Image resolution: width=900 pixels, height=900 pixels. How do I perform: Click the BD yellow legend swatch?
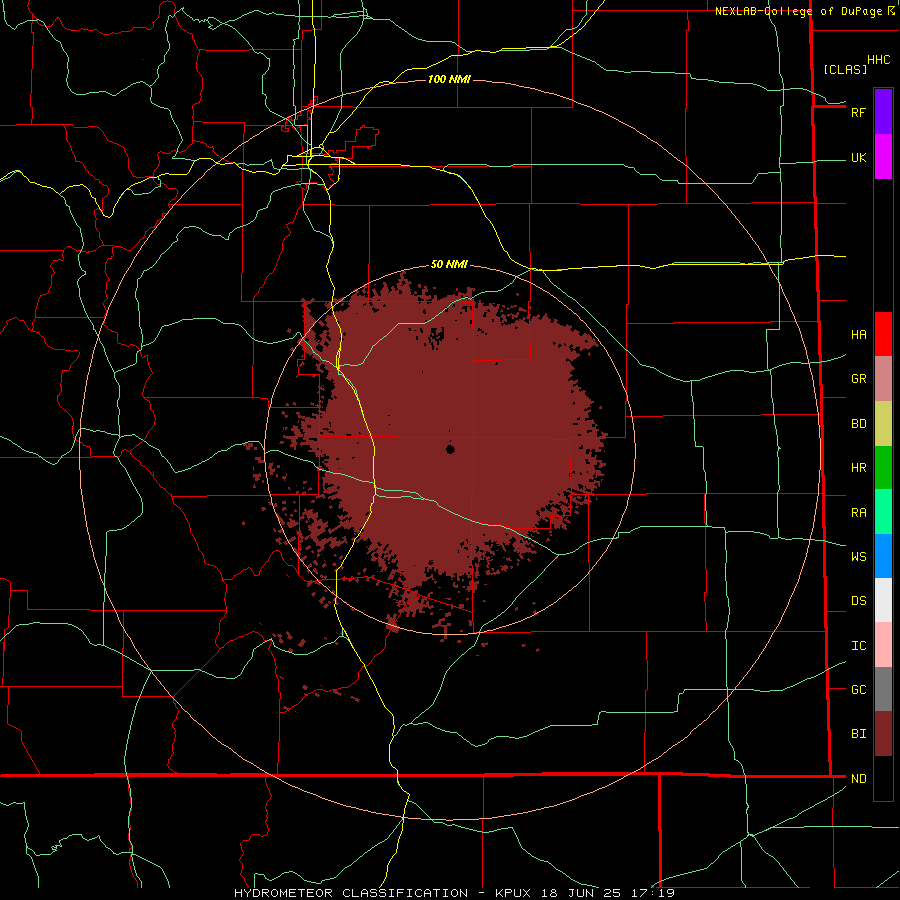tap(883, 424)
